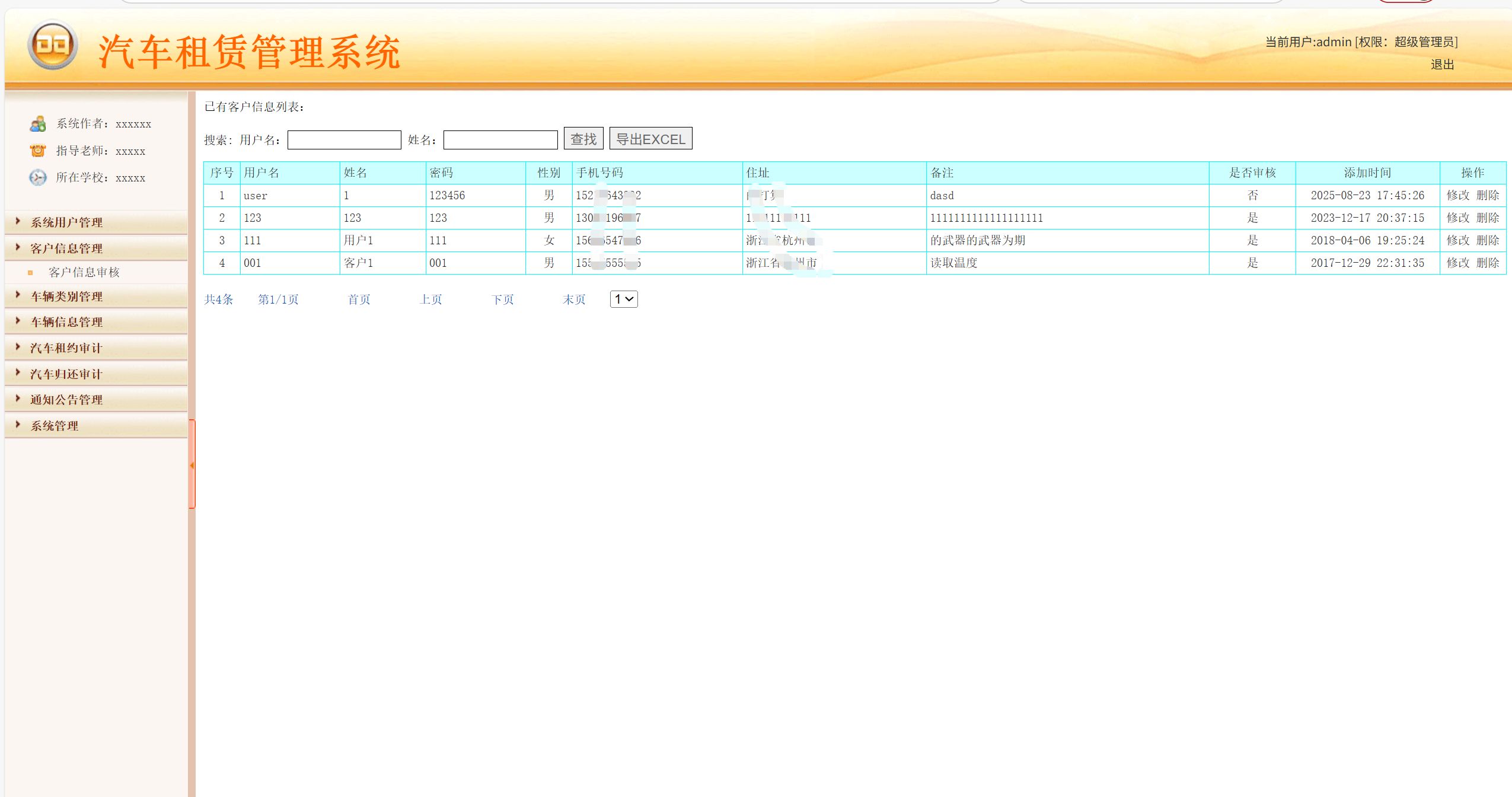The image size is (1512, 797).
Task: Click 第1/1页 page indicator
Action: point(278,299)
